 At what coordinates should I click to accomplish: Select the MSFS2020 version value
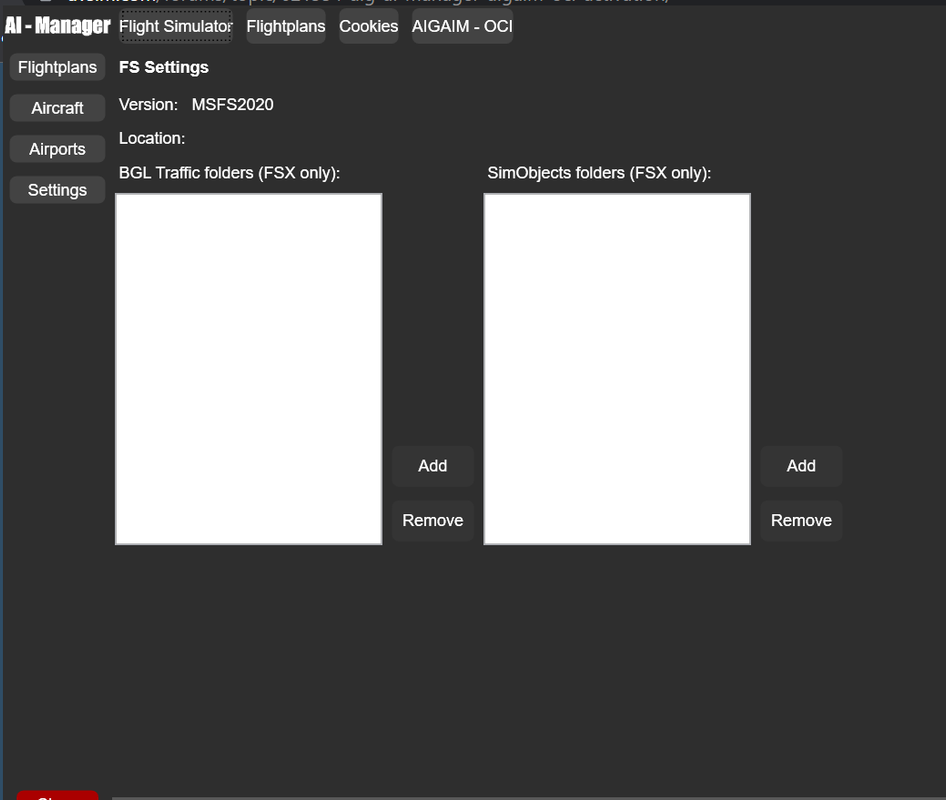(x=232, y=104)
